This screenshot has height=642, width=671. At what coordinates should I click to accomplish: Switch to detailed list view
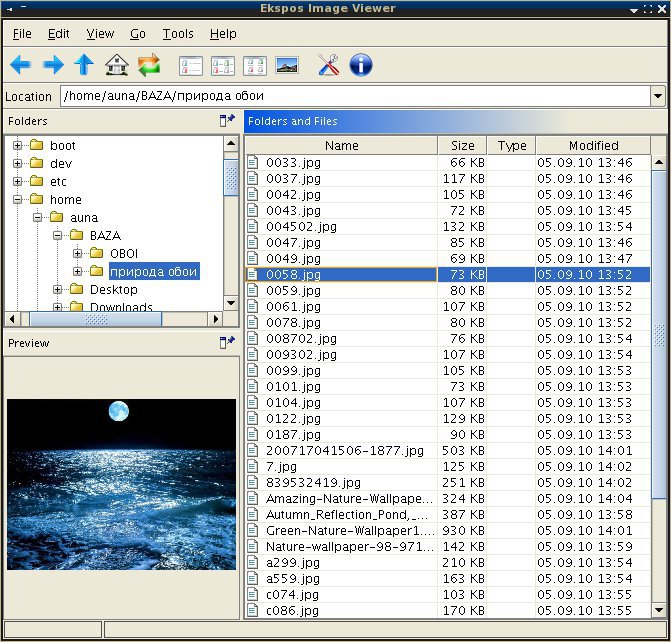click(x=190, y=66)
